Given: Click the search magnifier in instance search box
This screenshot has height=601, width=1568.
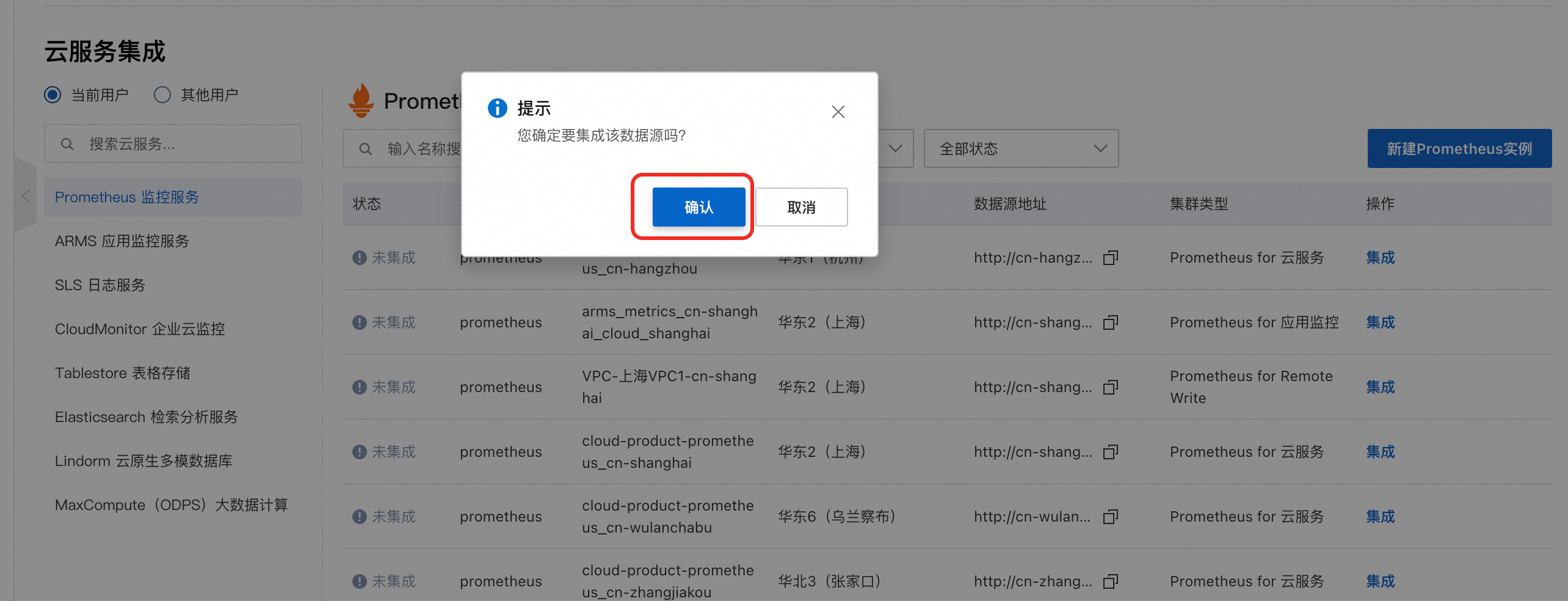Looking at the screenshot, I should coord(365,149).
